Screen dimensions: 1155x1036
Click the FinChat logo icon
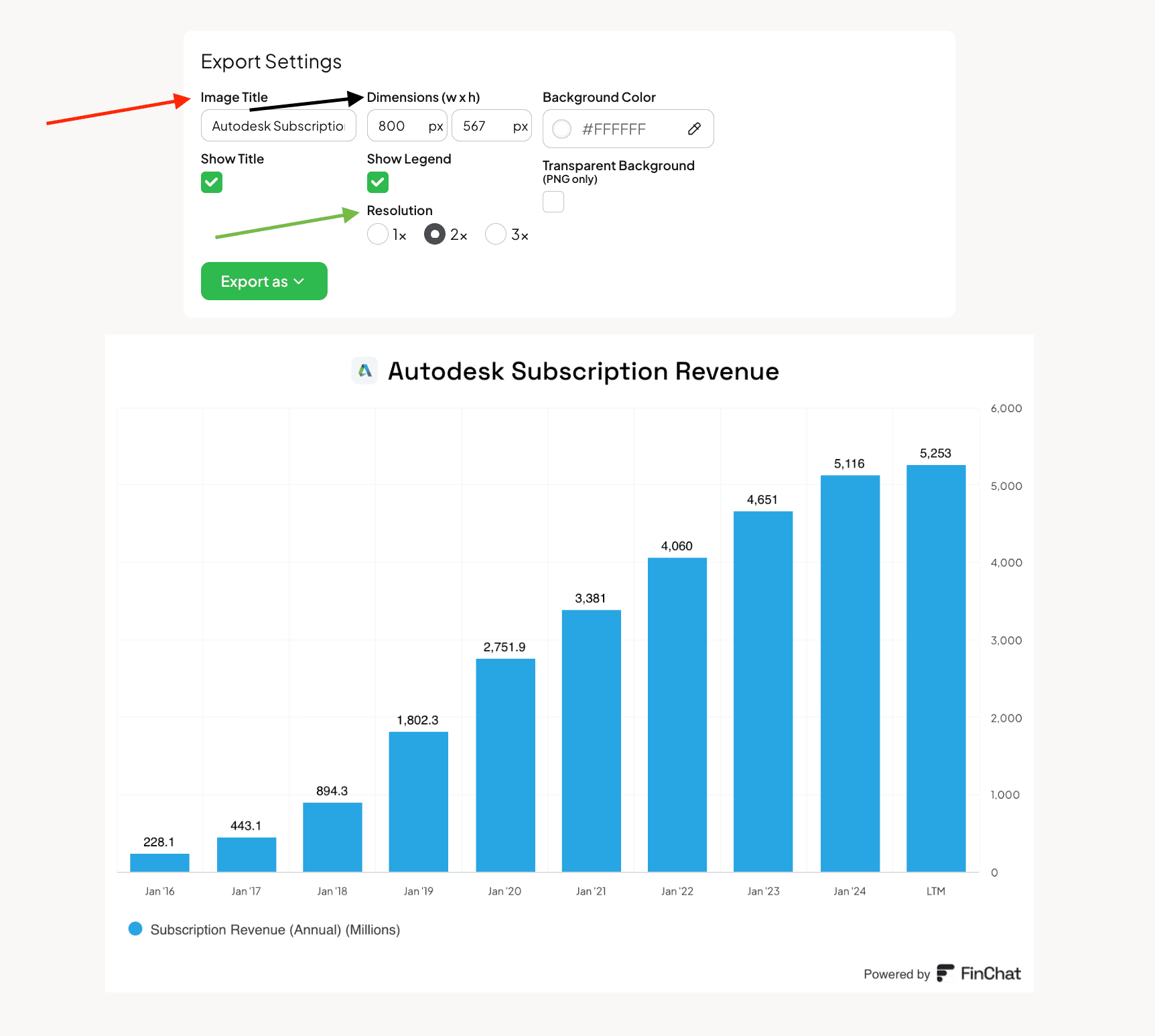(945, 973)
